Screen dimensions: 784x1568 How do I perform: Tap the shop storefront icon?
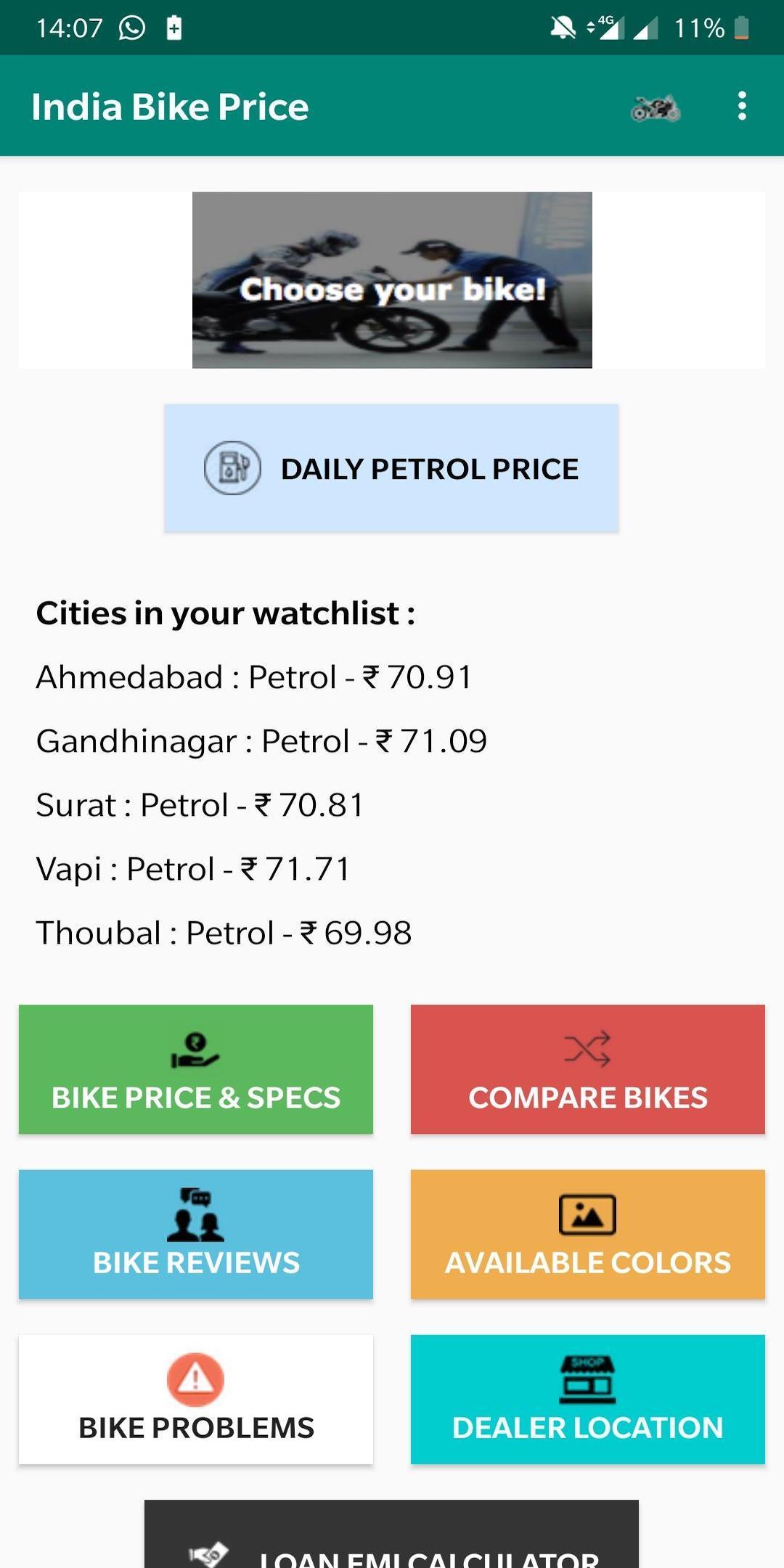pos(587,1379)
